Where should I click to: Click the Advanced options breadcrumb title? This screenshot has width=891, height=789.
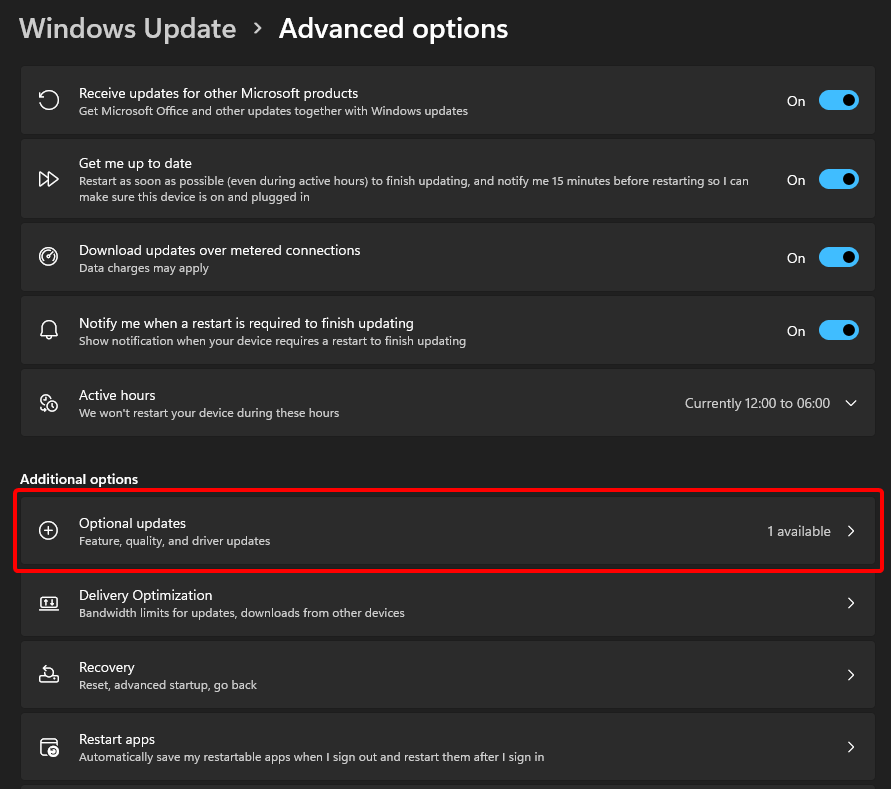(x=393, y=28)
